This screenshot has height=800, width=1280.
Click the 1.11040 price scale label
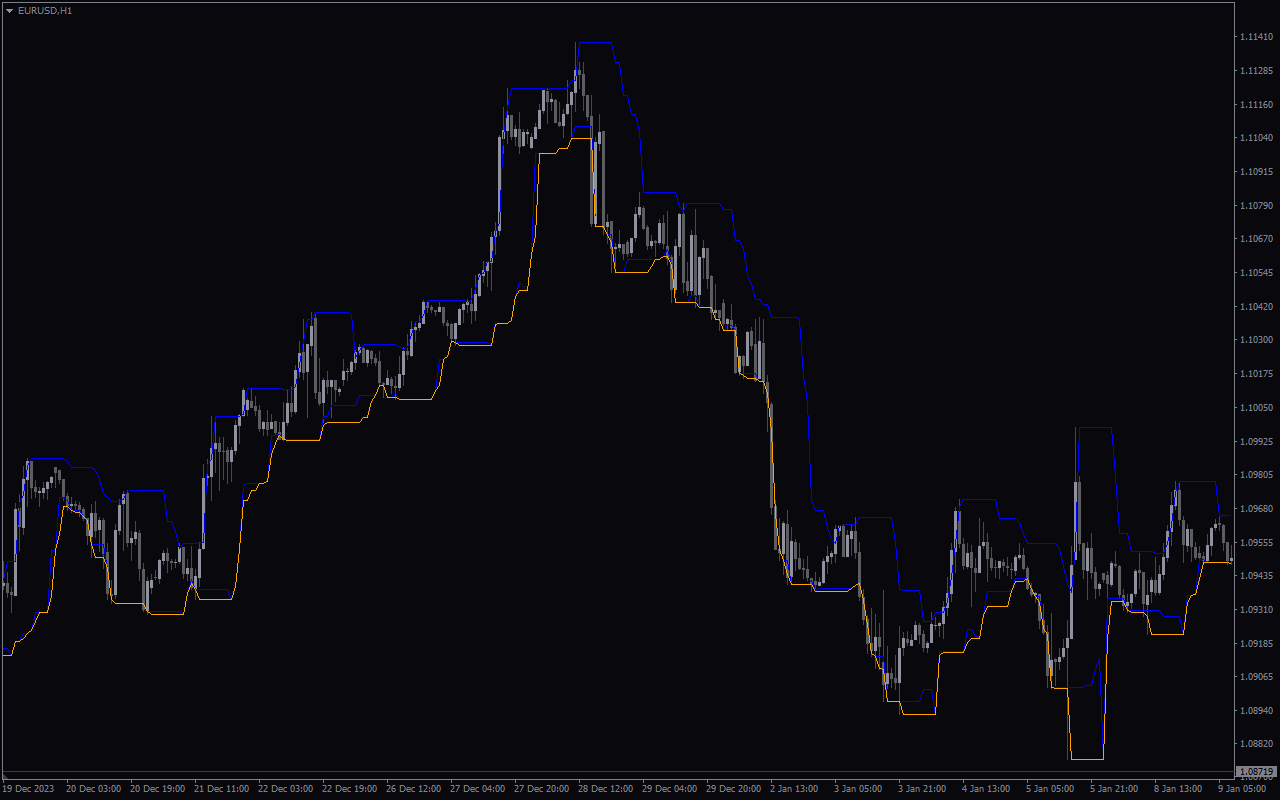point(1256,138)
